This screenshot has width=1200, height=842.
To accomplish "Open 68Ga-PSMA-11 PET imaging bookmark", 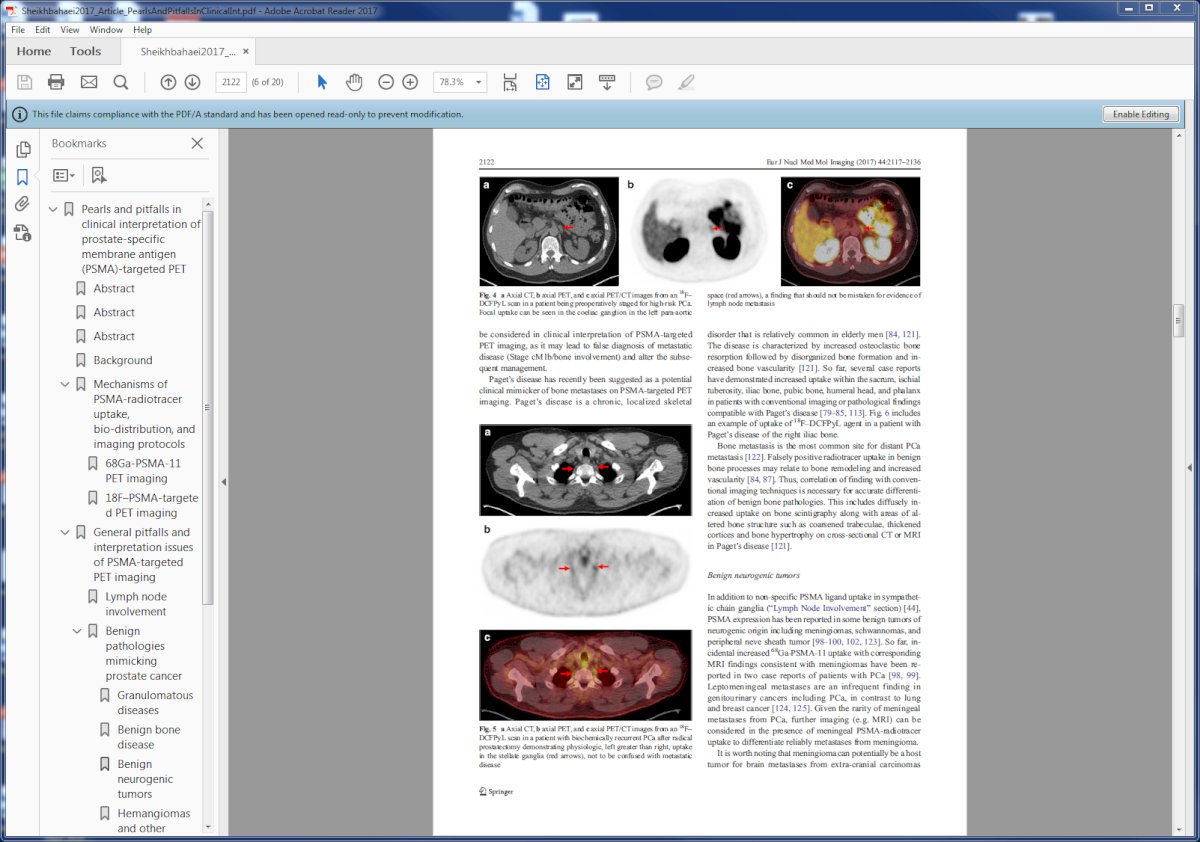I will (143, 471).
